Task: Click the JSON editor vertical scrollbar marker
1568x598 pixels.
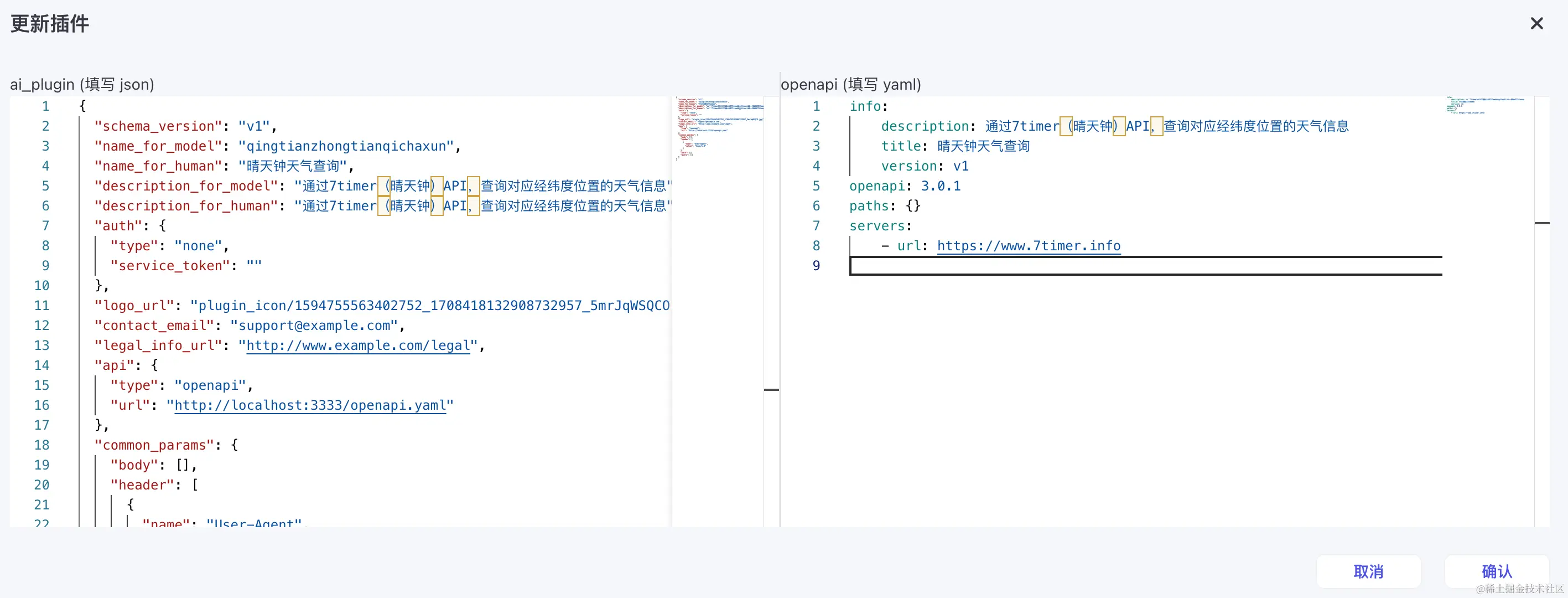Action: pos(771,389)
